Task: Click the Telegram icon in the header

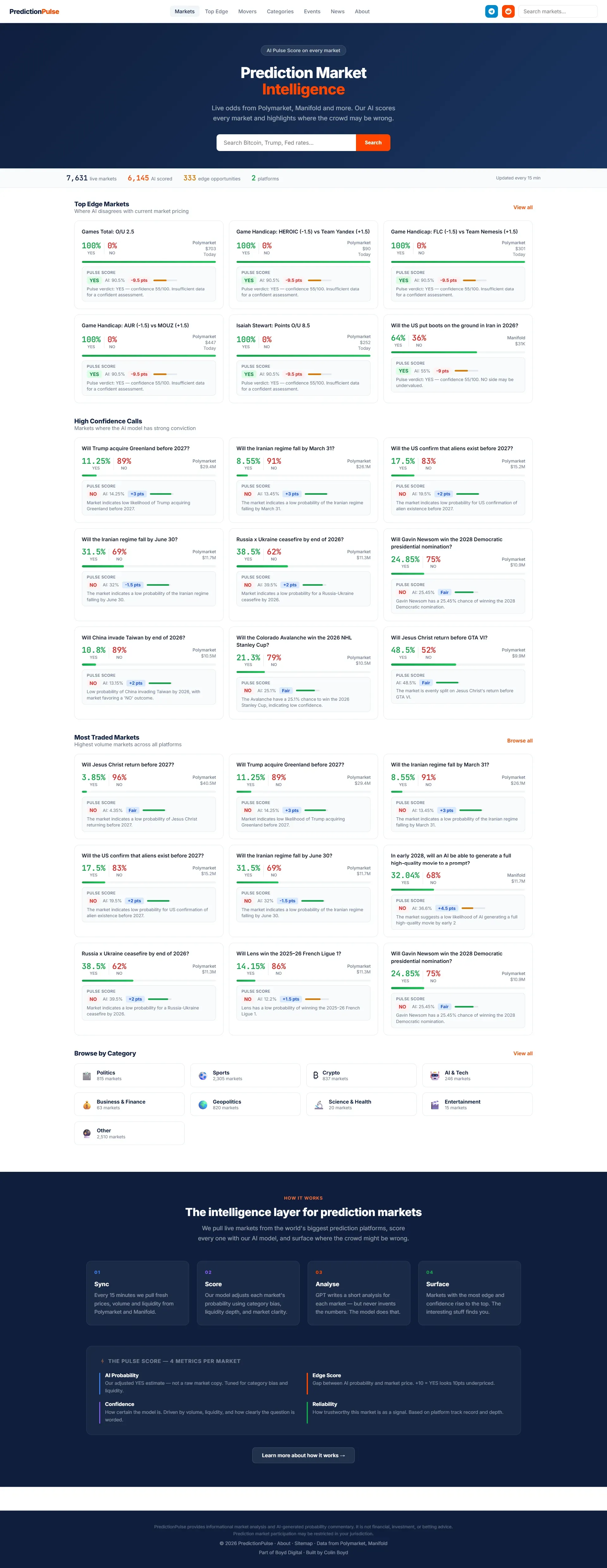Action: [491, 11]
